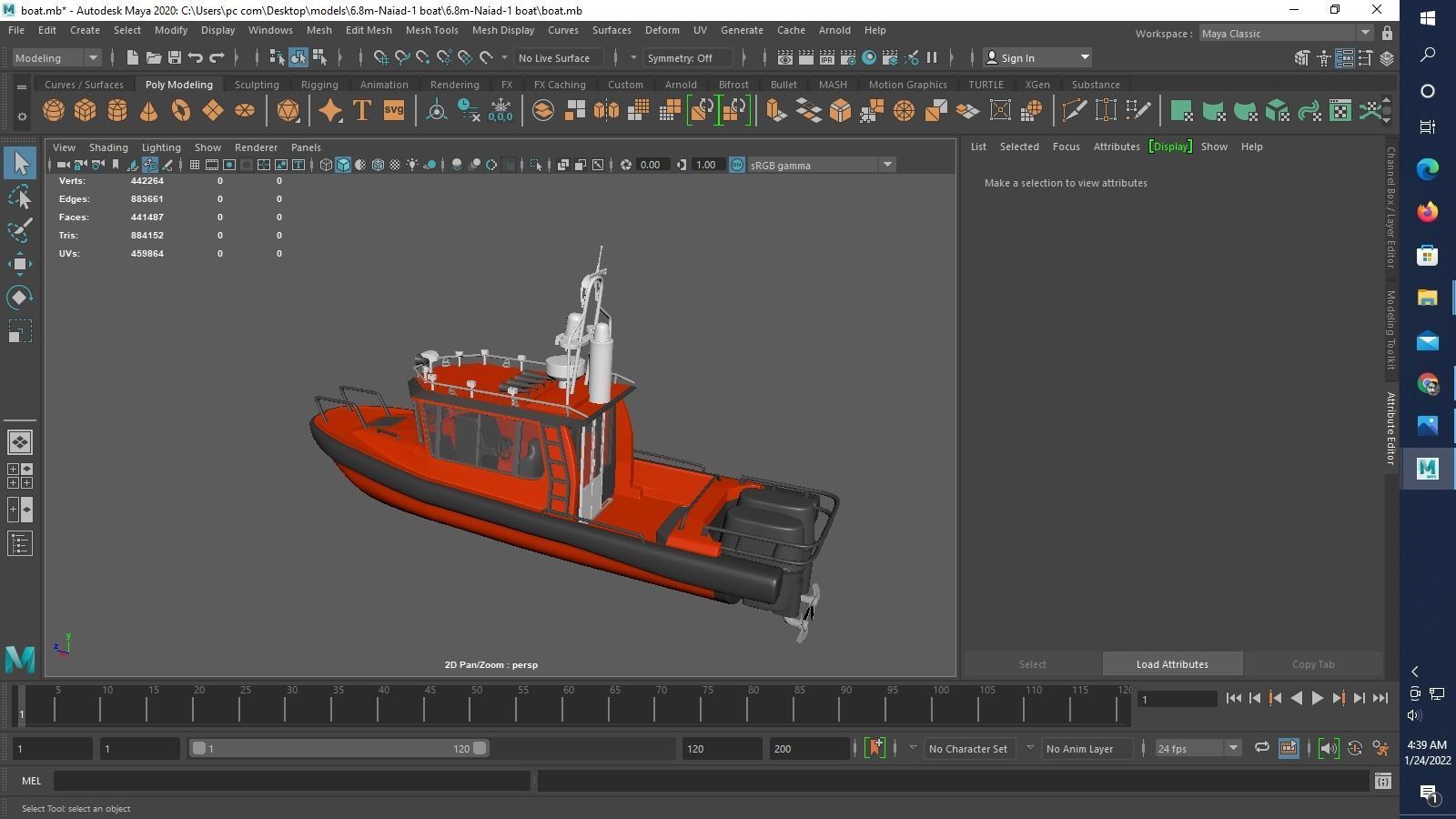Click the polygon cylinder shelf icon

click(x=117, y=111)
